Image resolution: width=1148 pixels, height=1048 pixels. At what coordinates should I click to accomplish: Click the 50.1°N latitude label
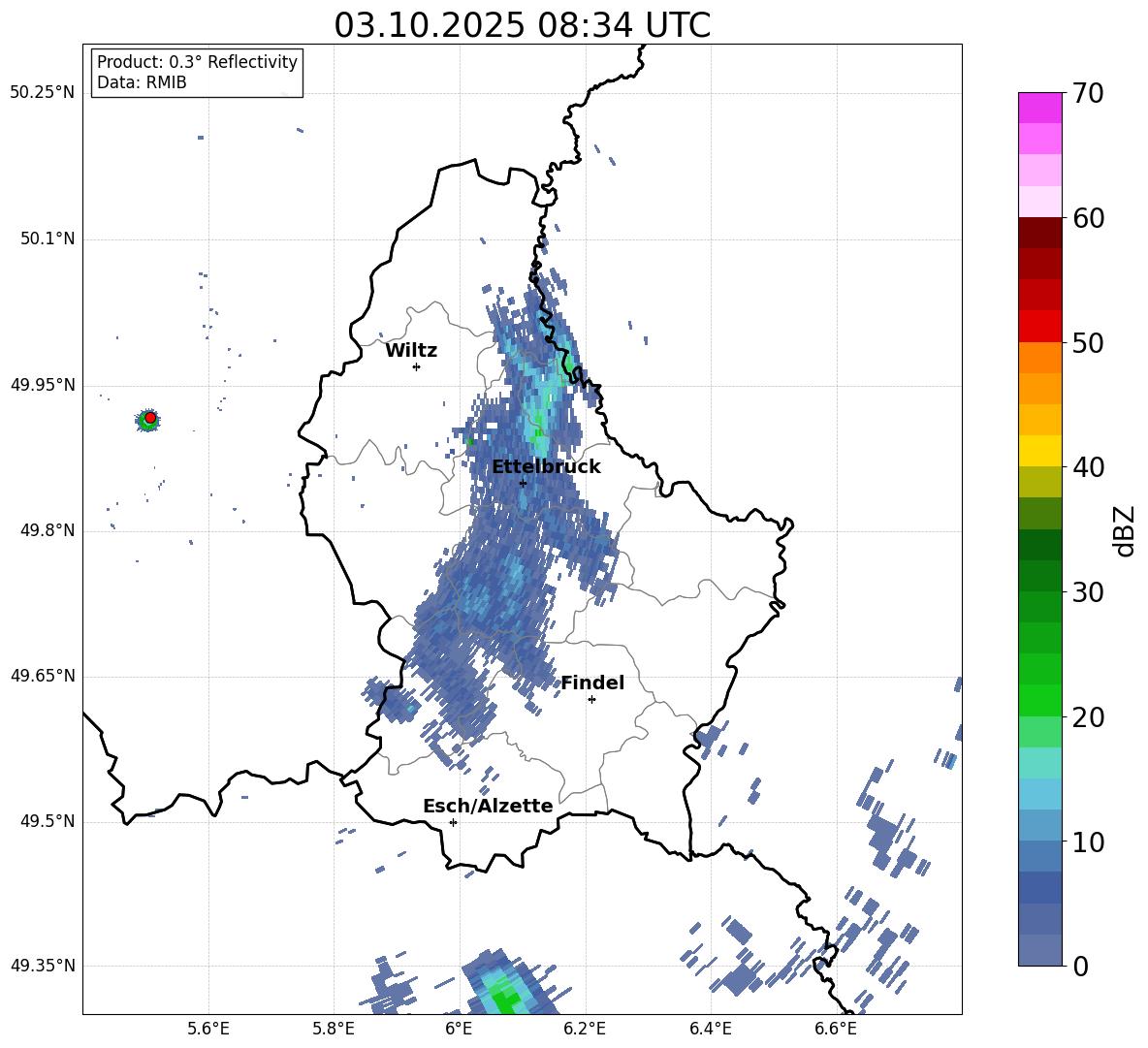click(x=47, y=239)
